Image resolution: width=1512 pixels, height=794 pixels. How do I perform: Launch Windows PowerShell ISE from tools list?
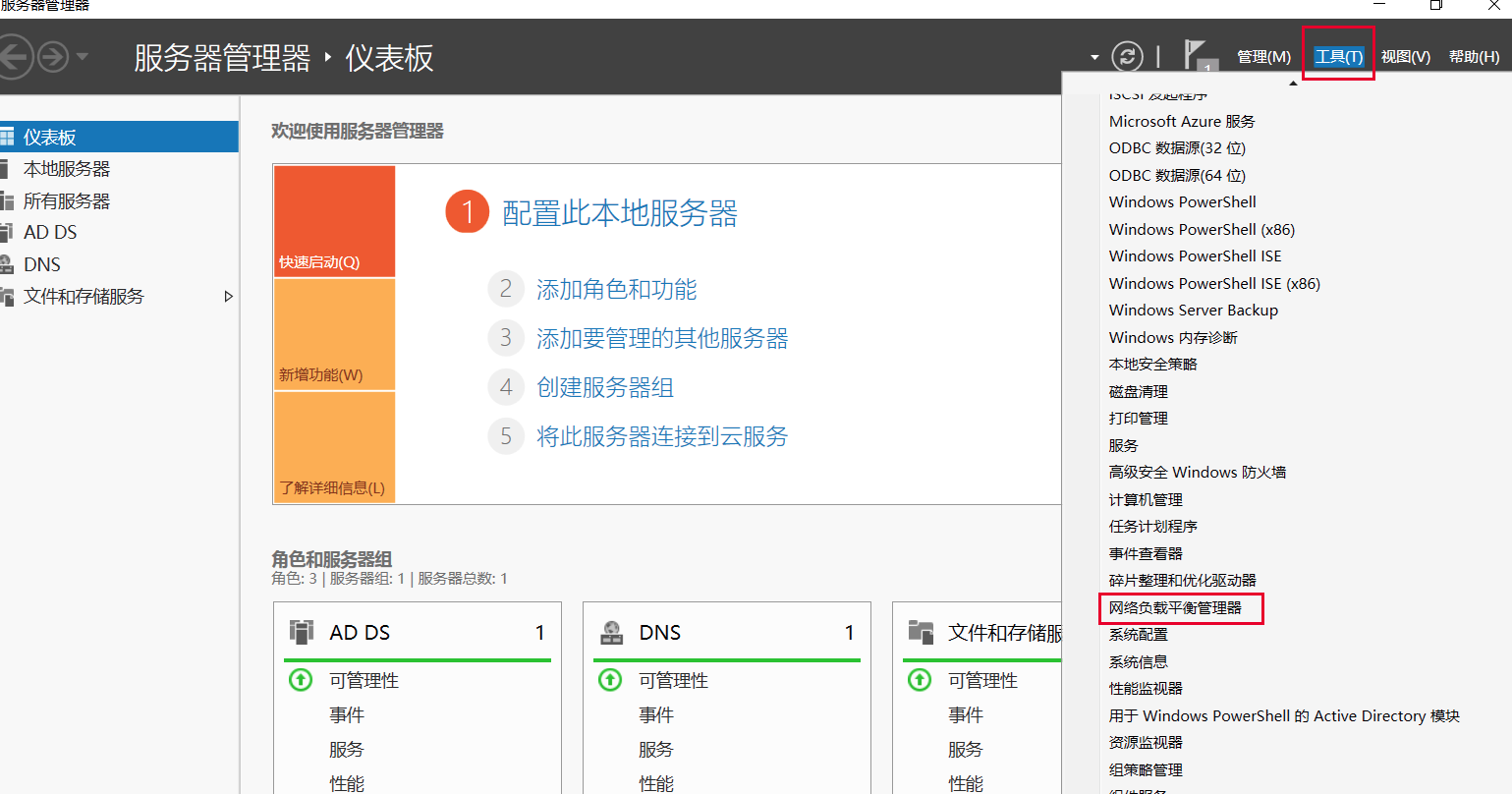click(x=1195, y=256)
